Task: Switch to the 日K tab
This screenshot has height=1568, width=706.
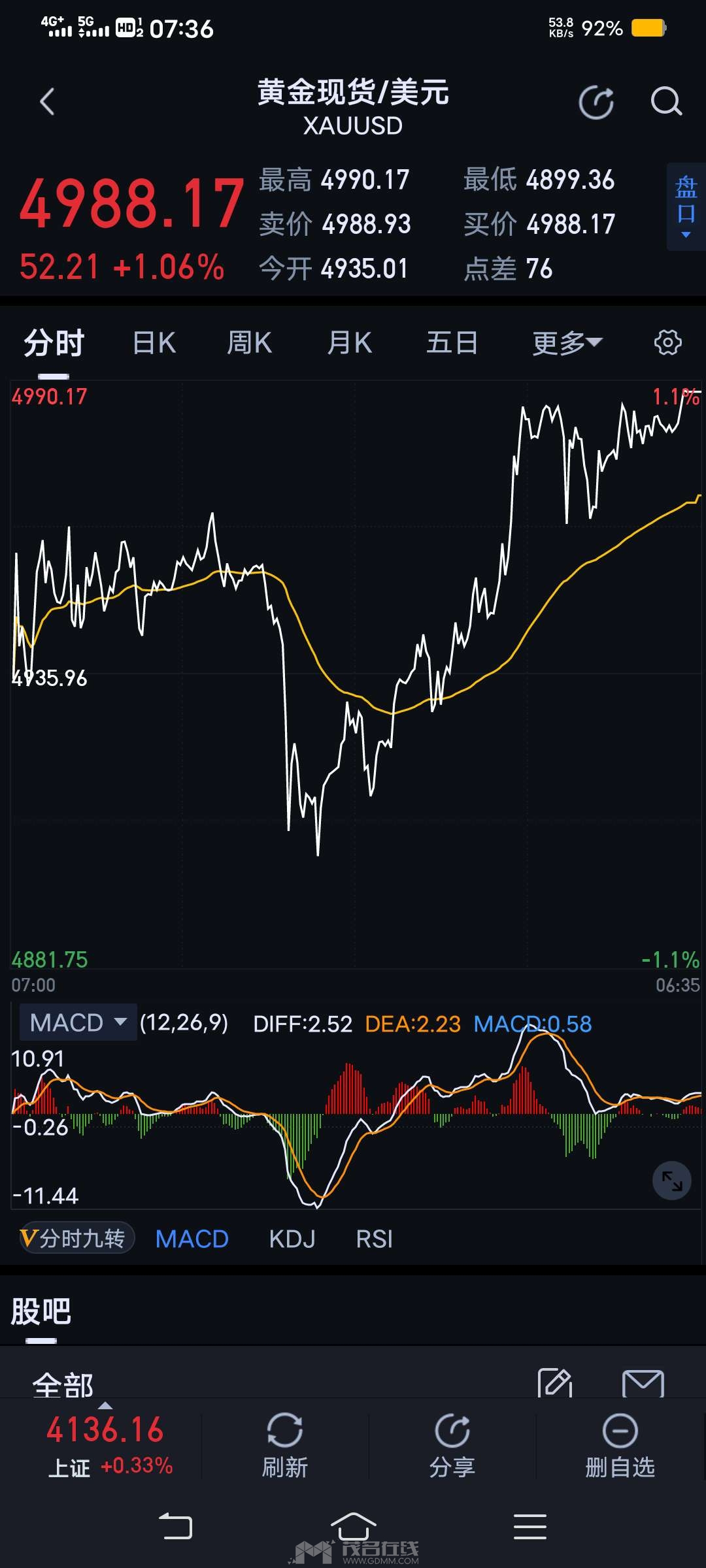Action: pyautogui.click(x=154, y=342)
